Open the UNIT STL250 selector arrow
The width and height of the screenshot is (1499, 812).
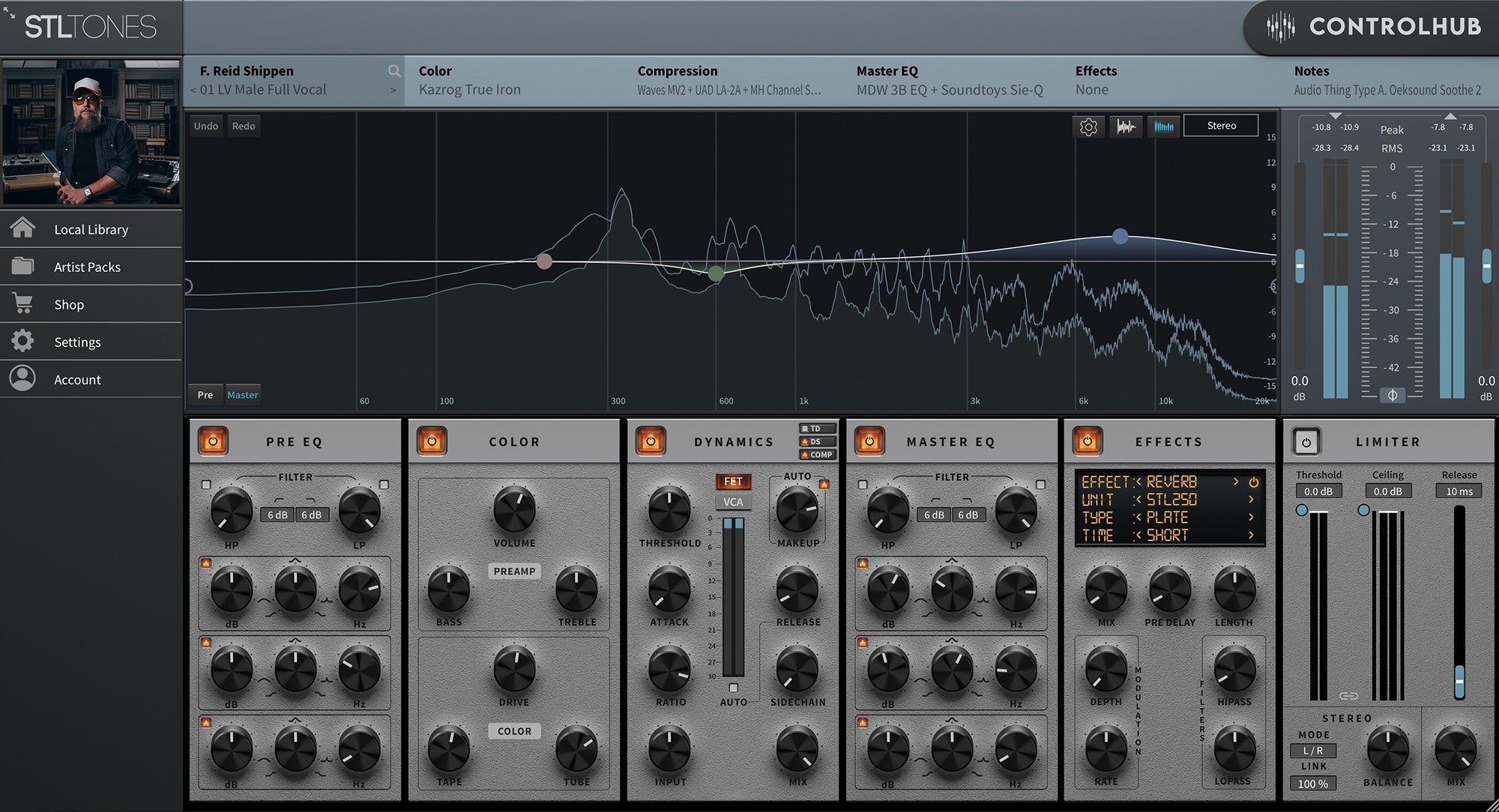[1250, 500]
